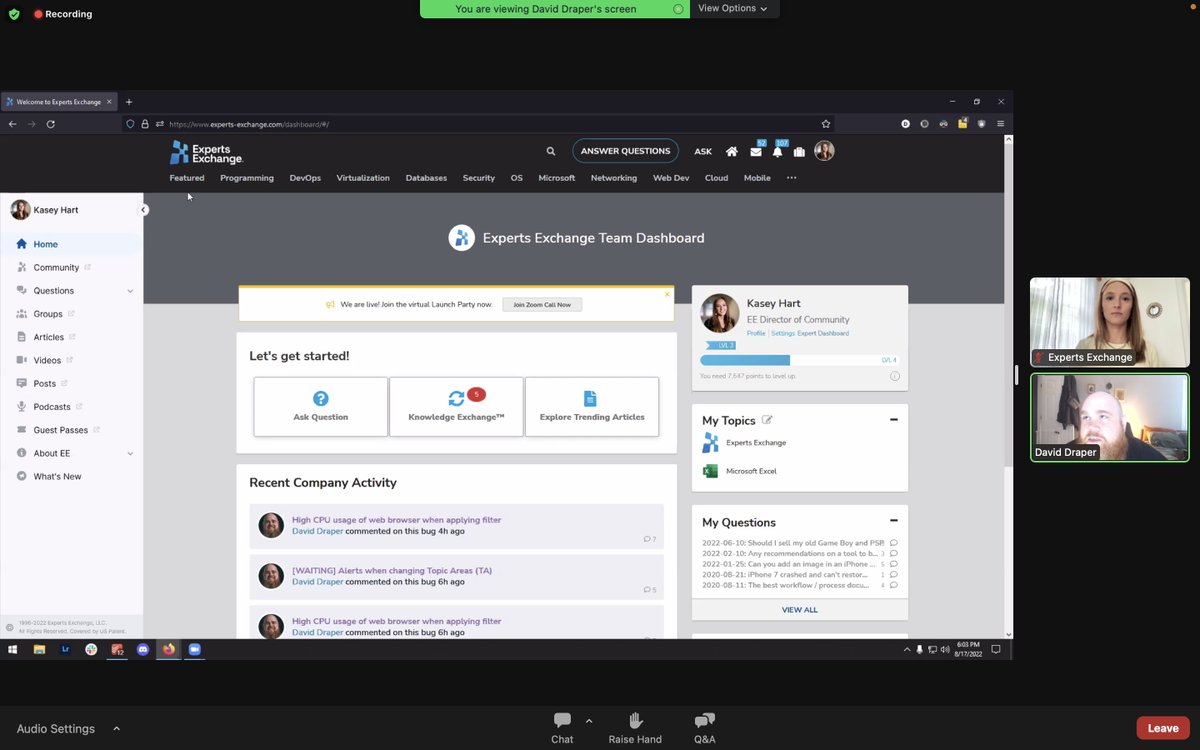Select the Networking topic menu
The image size is (1200, 750).
pyautogui.click(x=614, y=178)
